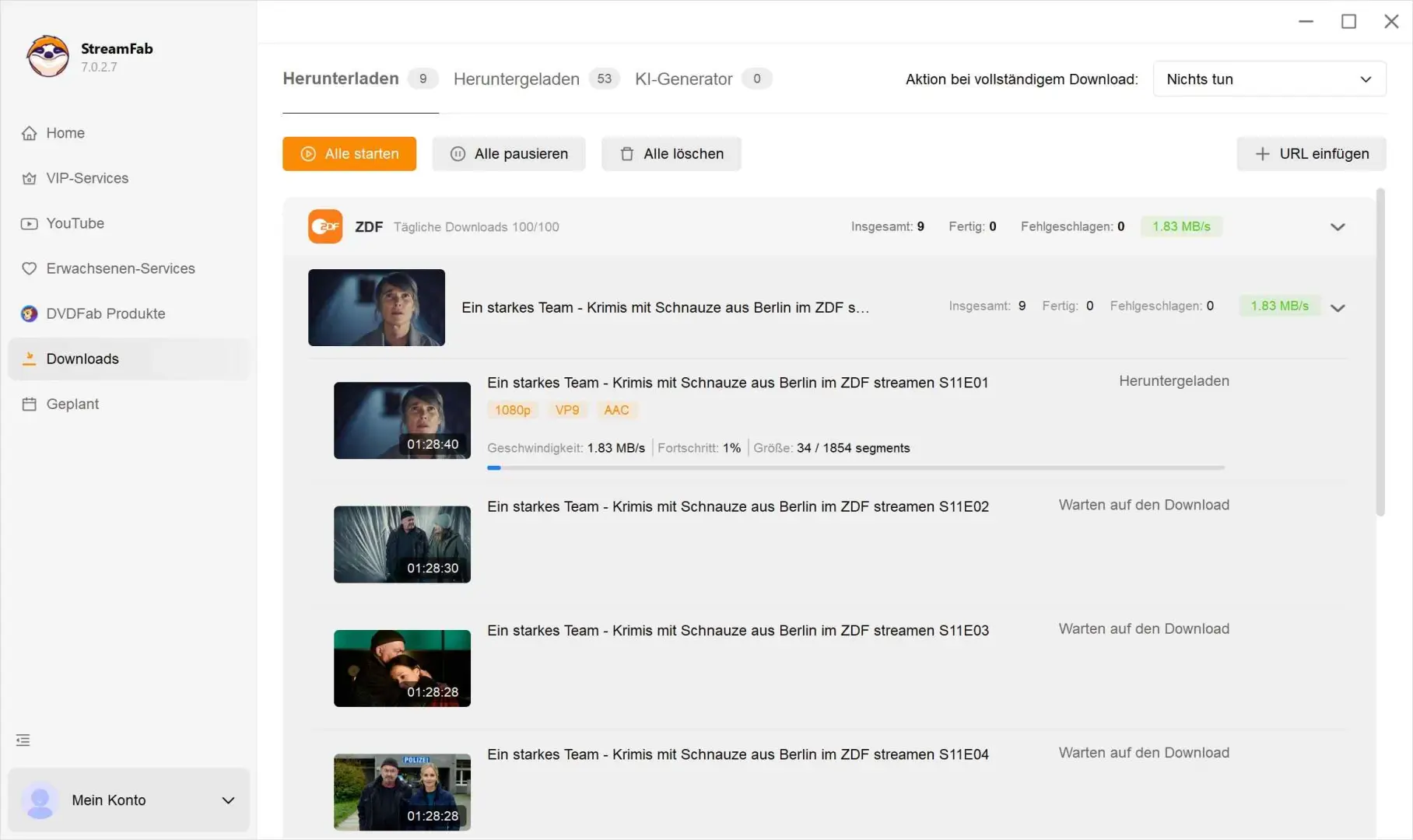Click the Tägliche Downloads 100/100 text
Image resolution: width=1413 pixels, height=840 pixels.
[x=476, y=227]
